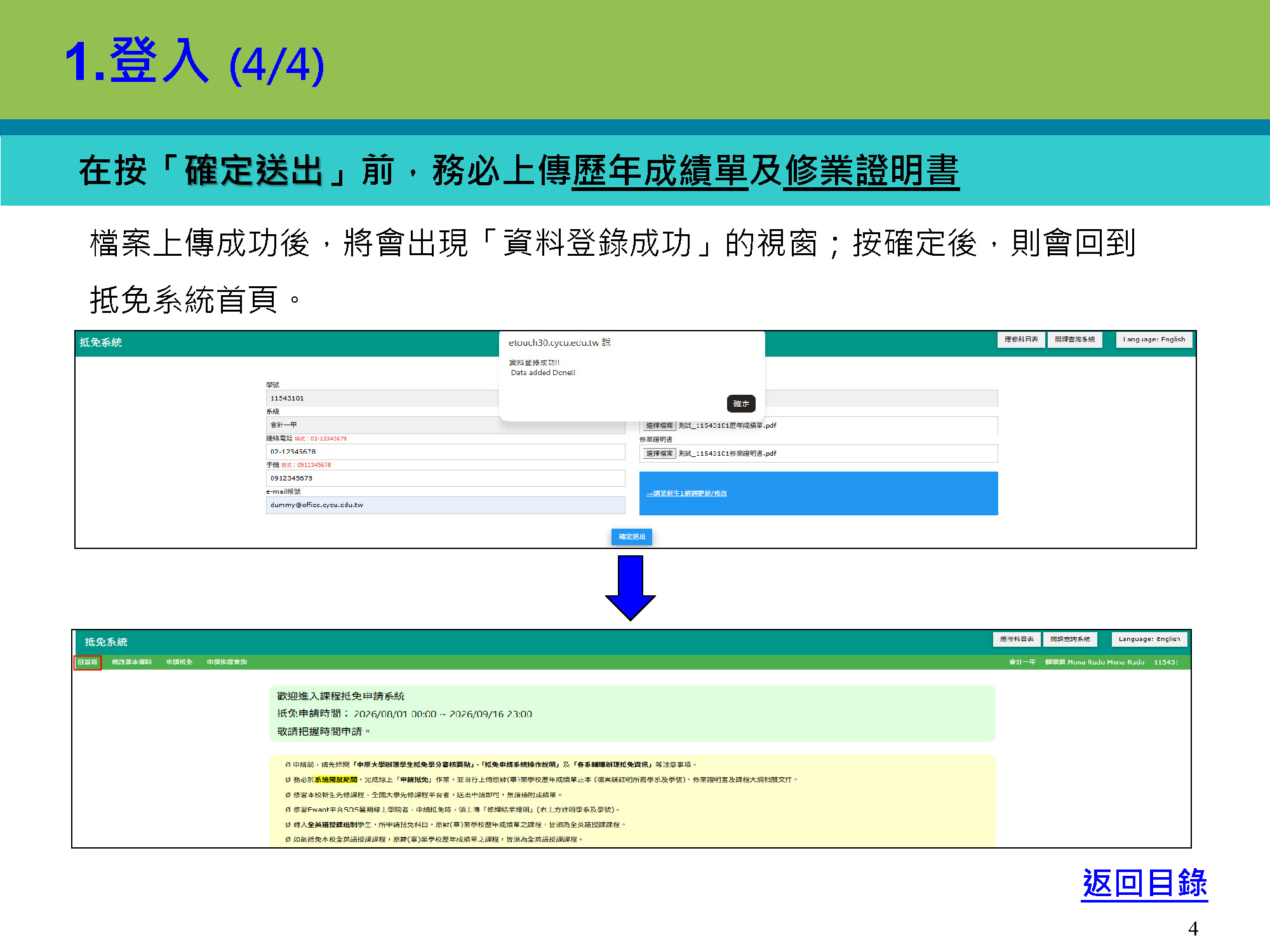Click the Ewant平台SOS暑期線上學院 notice line
The width and height of the screenshot is (1270, 952).
point(452,810)
